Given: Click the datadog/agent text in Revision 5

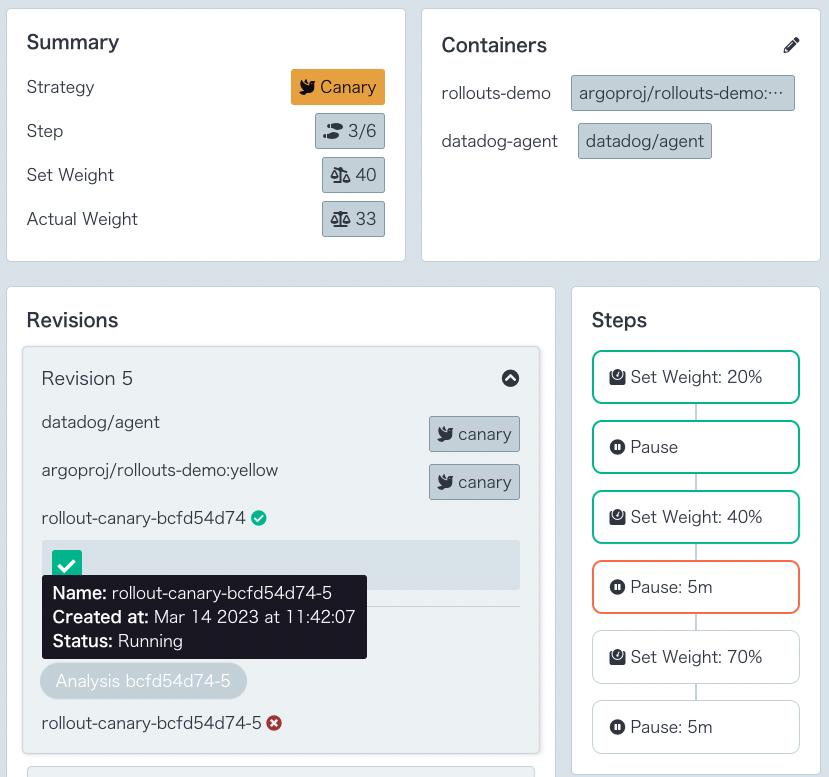Looking at the screenshot, I should click(x=100, y=422).
